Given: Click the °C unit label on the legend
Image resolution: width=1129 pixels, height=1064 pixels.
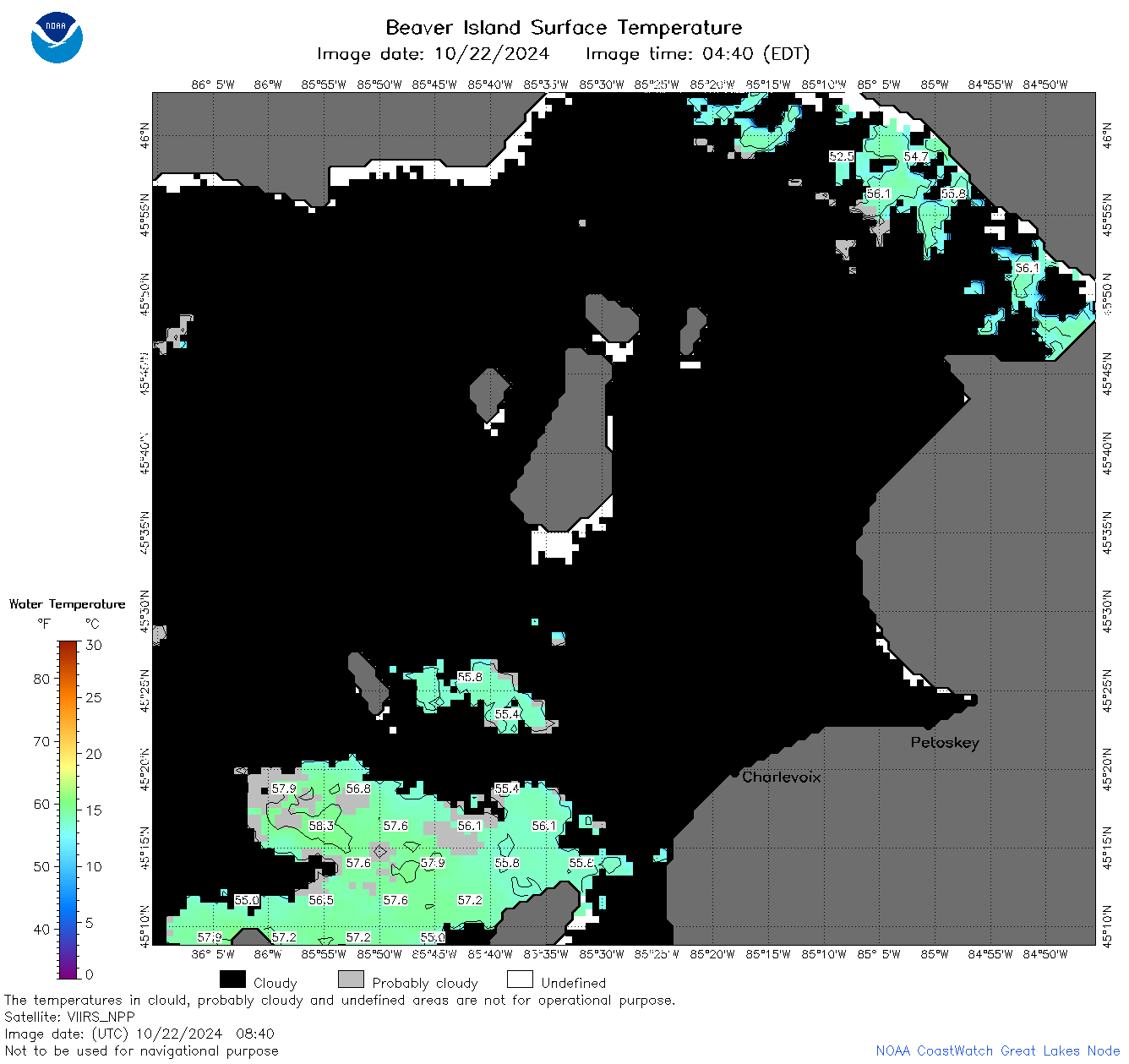Looking at the screenshot, I should point(92,624).
